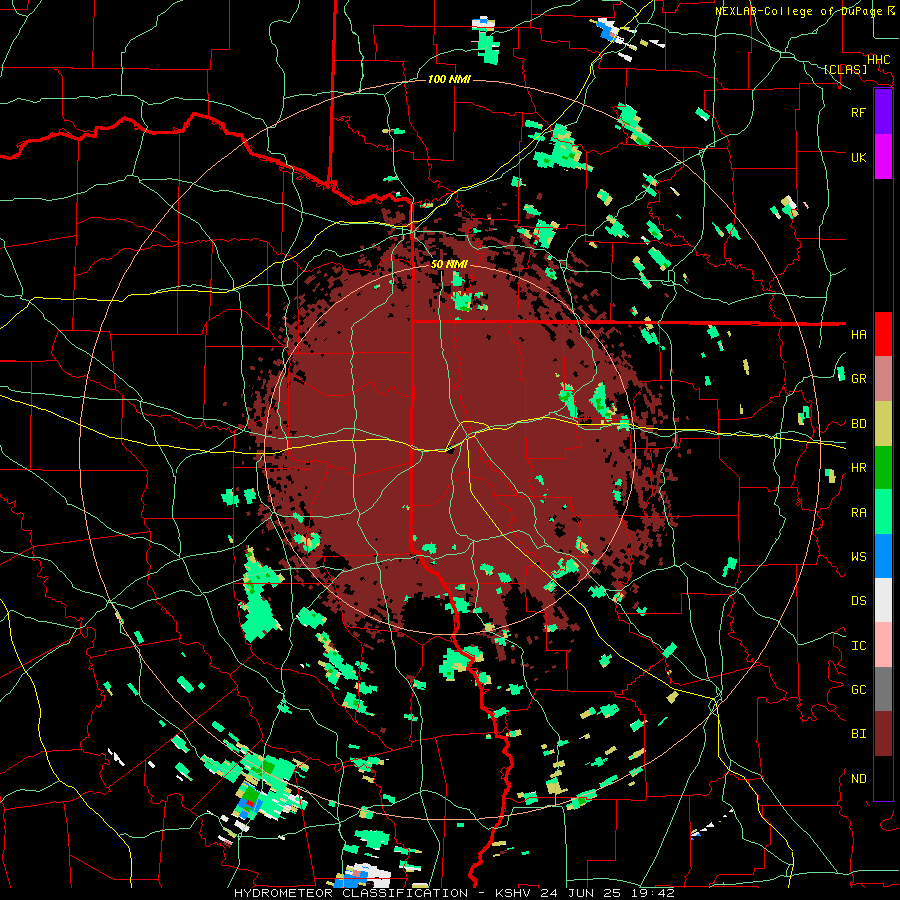The height and width of the screenshot is (900, 900).
Task: Click the magenta UK color swatch
Action: click(883, 157)
